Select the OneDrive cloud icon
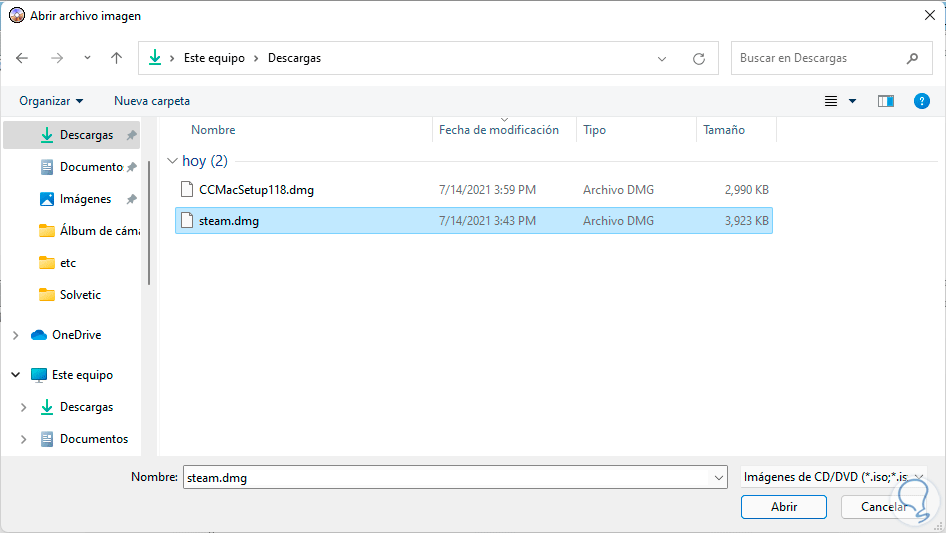The height and width of the screenshot is (533, 946). pos(39,335)
